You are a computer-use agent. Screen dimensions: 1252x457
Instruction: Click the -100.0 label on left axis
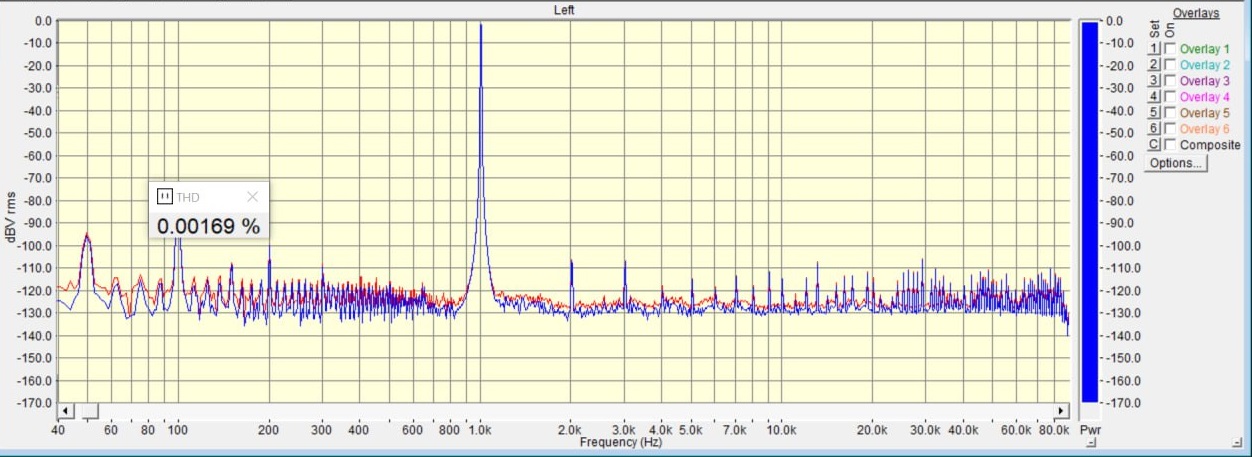36,245
